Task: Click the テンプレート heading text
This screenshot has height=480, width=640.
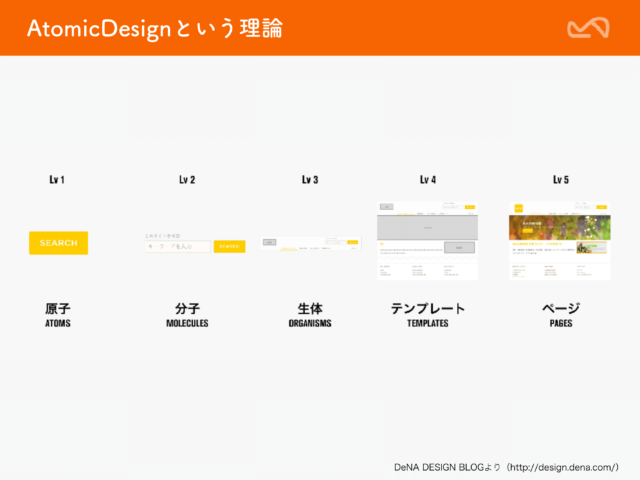Action: (x=427, y=308)
